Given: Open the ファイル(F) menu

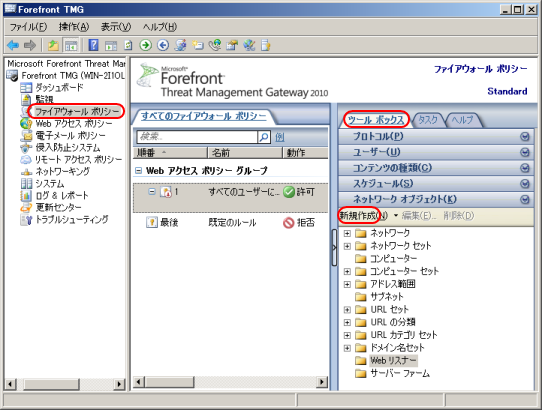Looking at the screenshot, I should [28, 27].
